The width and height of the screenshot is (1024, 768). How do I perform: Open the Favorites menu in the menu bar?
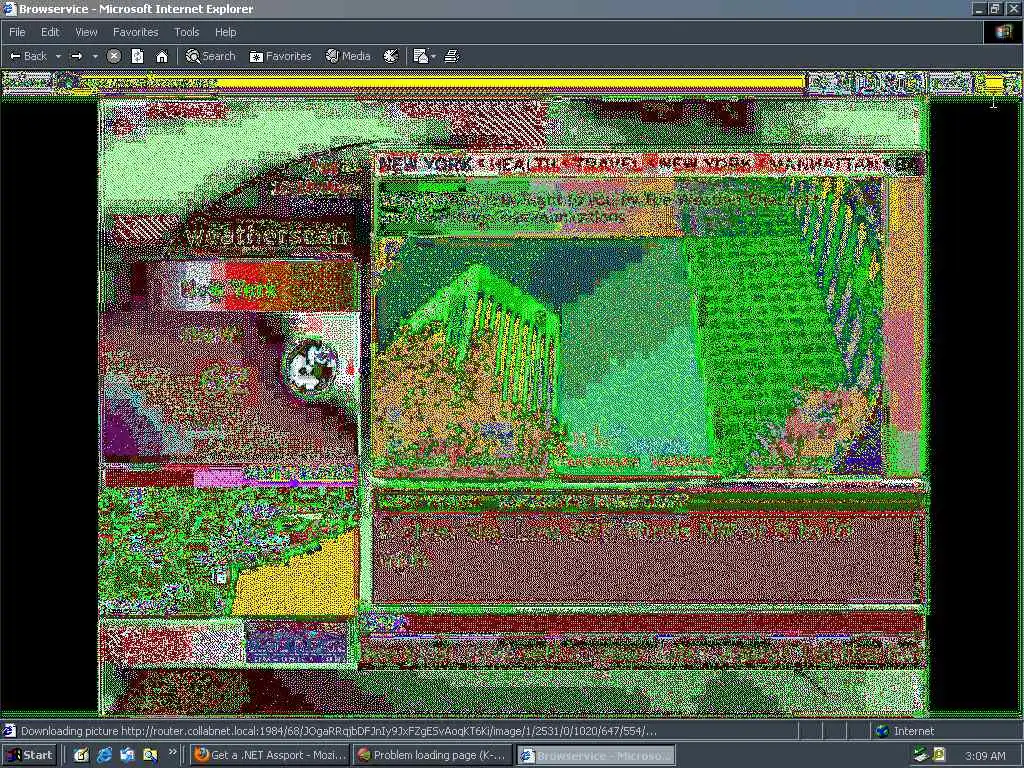135,32
